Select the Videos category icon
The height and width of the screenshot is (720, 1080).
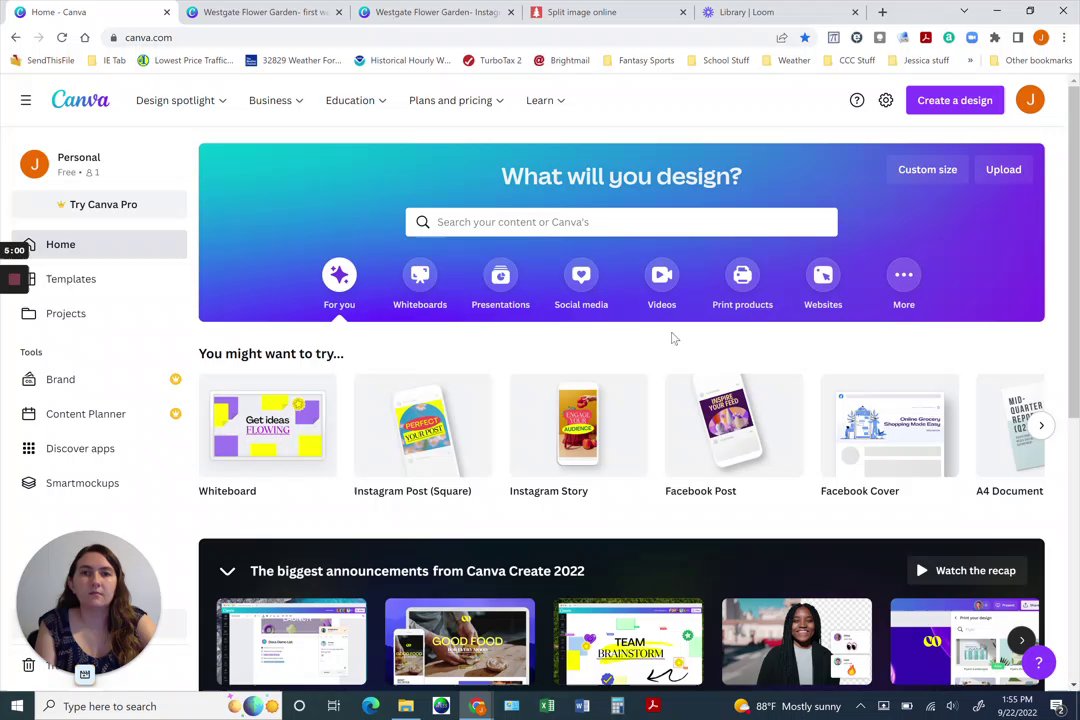pyautogui.click(x=662, y=275)
